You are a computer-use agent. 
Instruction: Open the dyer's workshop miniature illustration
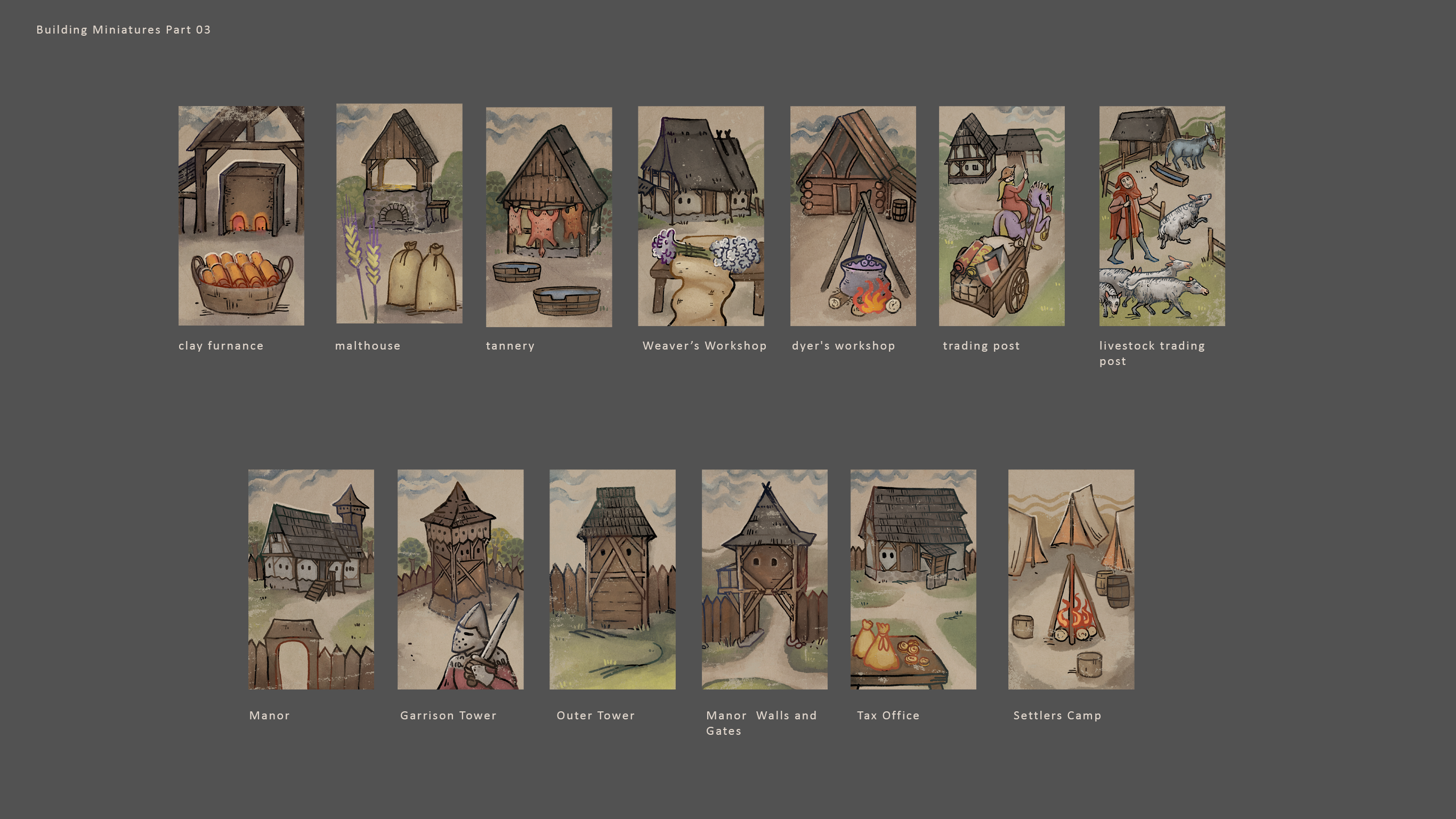point(853,216)
